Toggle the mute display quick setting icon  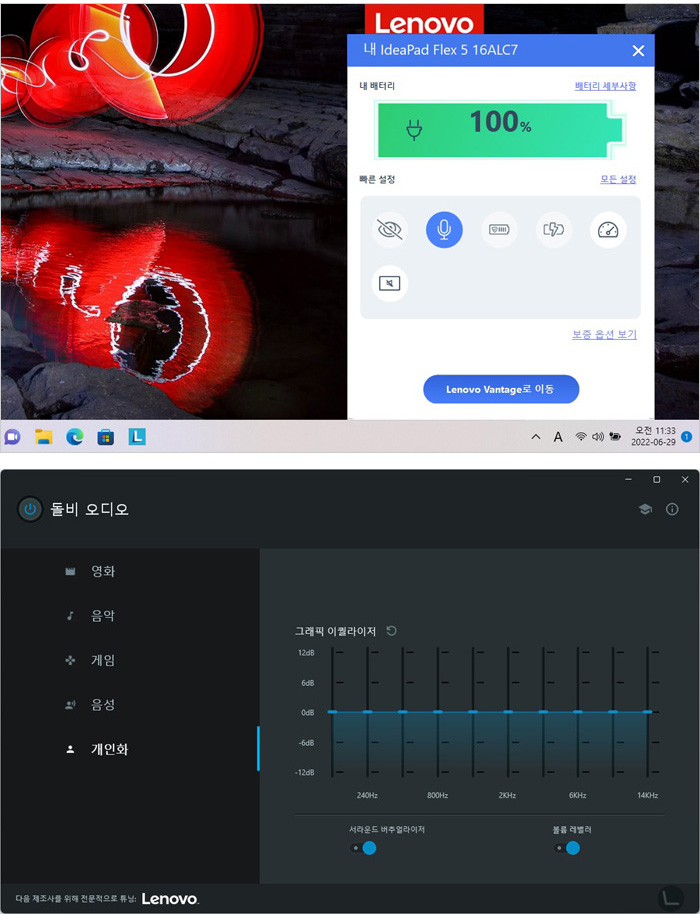pyautogui.click(x=390, y=284)
